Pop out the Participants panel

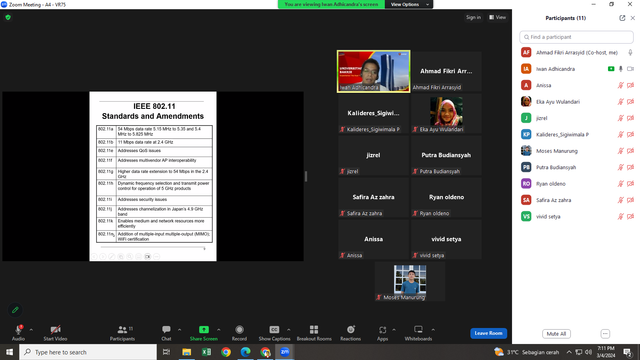pos(622,18)
